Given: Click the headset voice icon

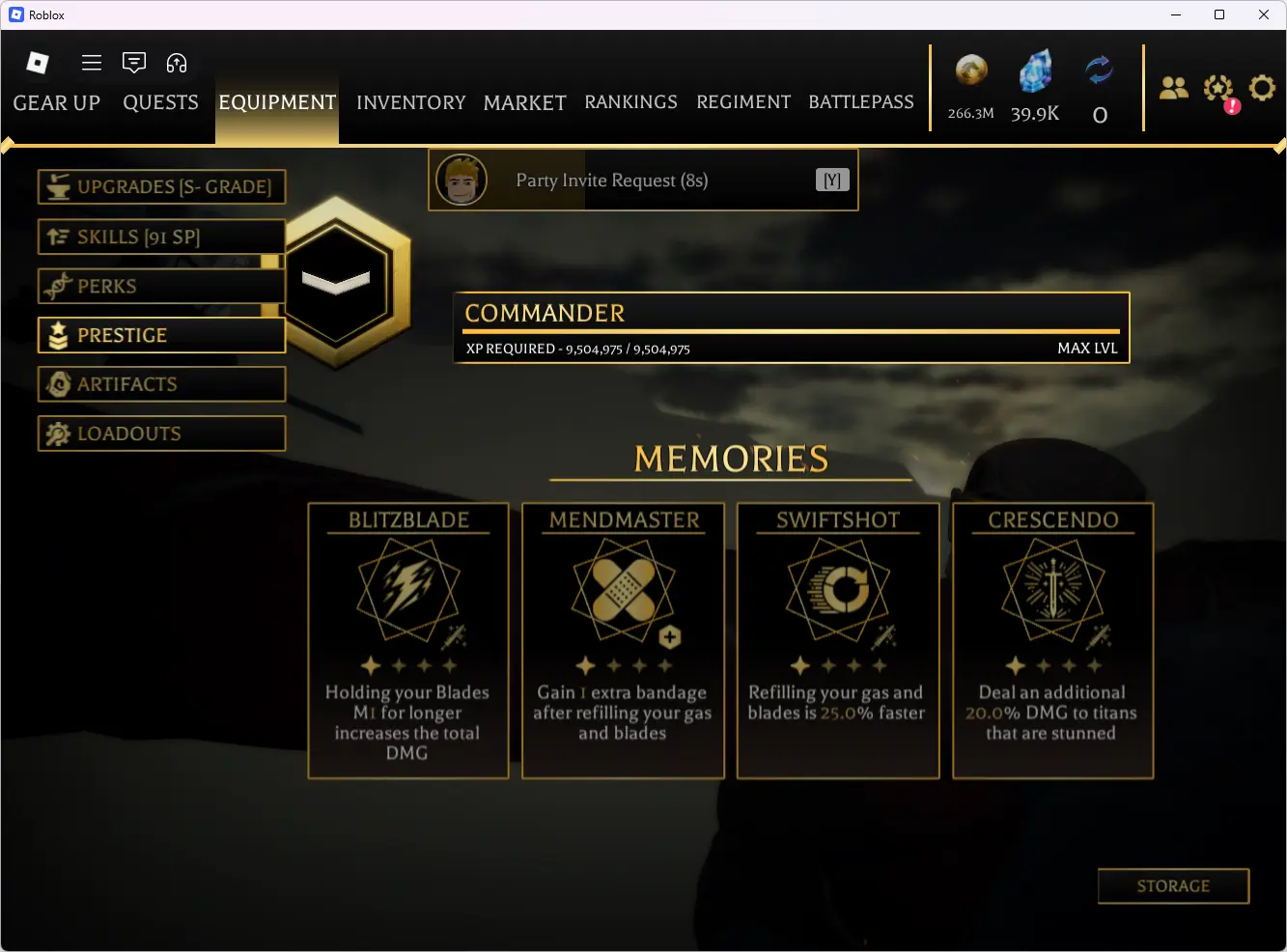Looking at the screenshot, I should [177, 63].
